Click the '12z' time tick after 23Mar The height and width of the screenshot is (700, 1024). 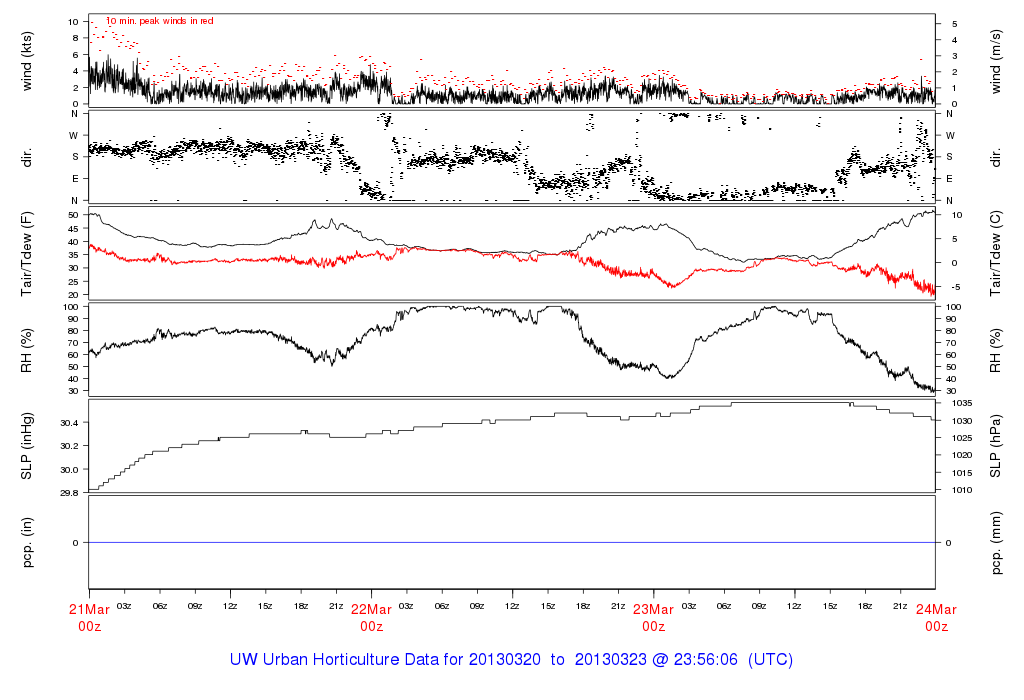pyautogui.click(x=794, y=607)
